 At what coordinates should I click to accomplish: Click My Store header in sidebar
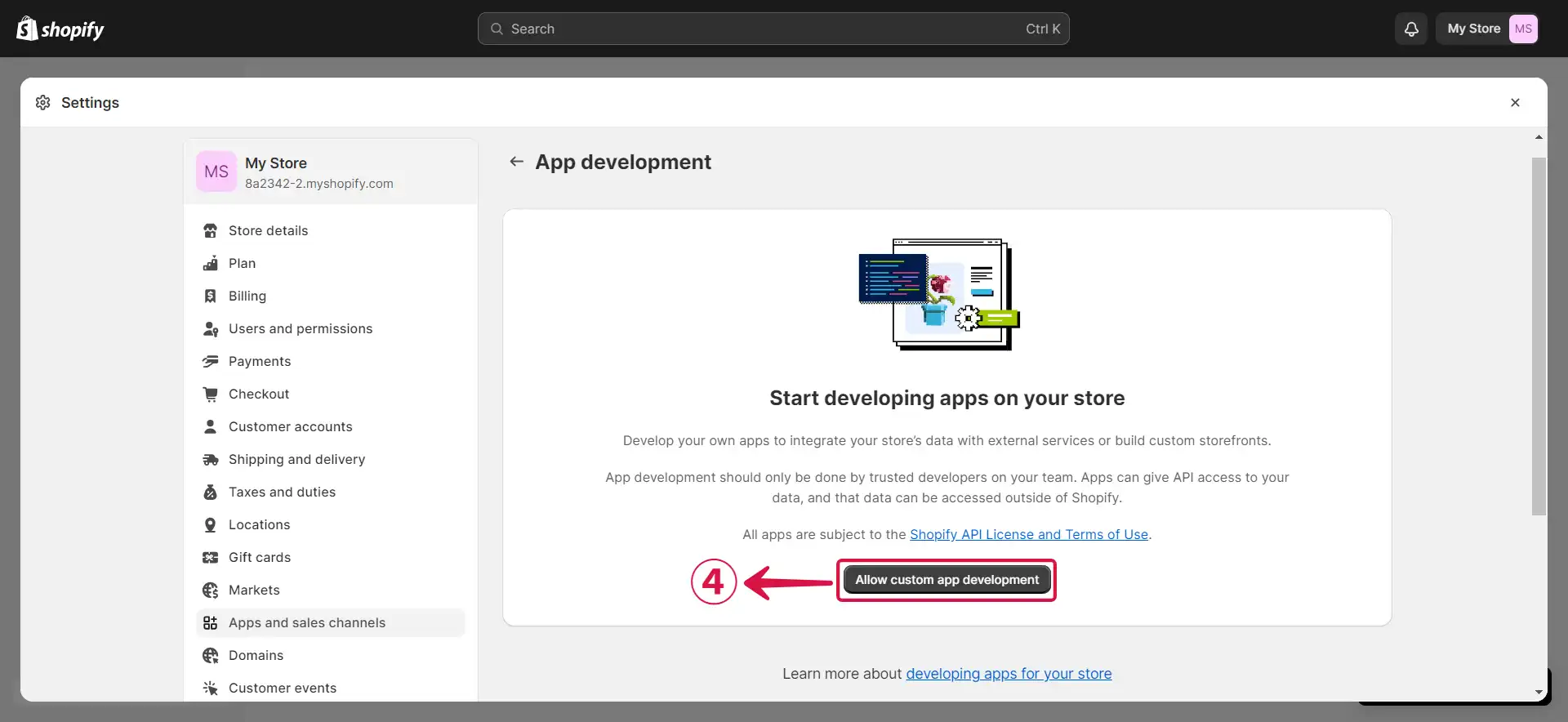(x=331, y=172)
